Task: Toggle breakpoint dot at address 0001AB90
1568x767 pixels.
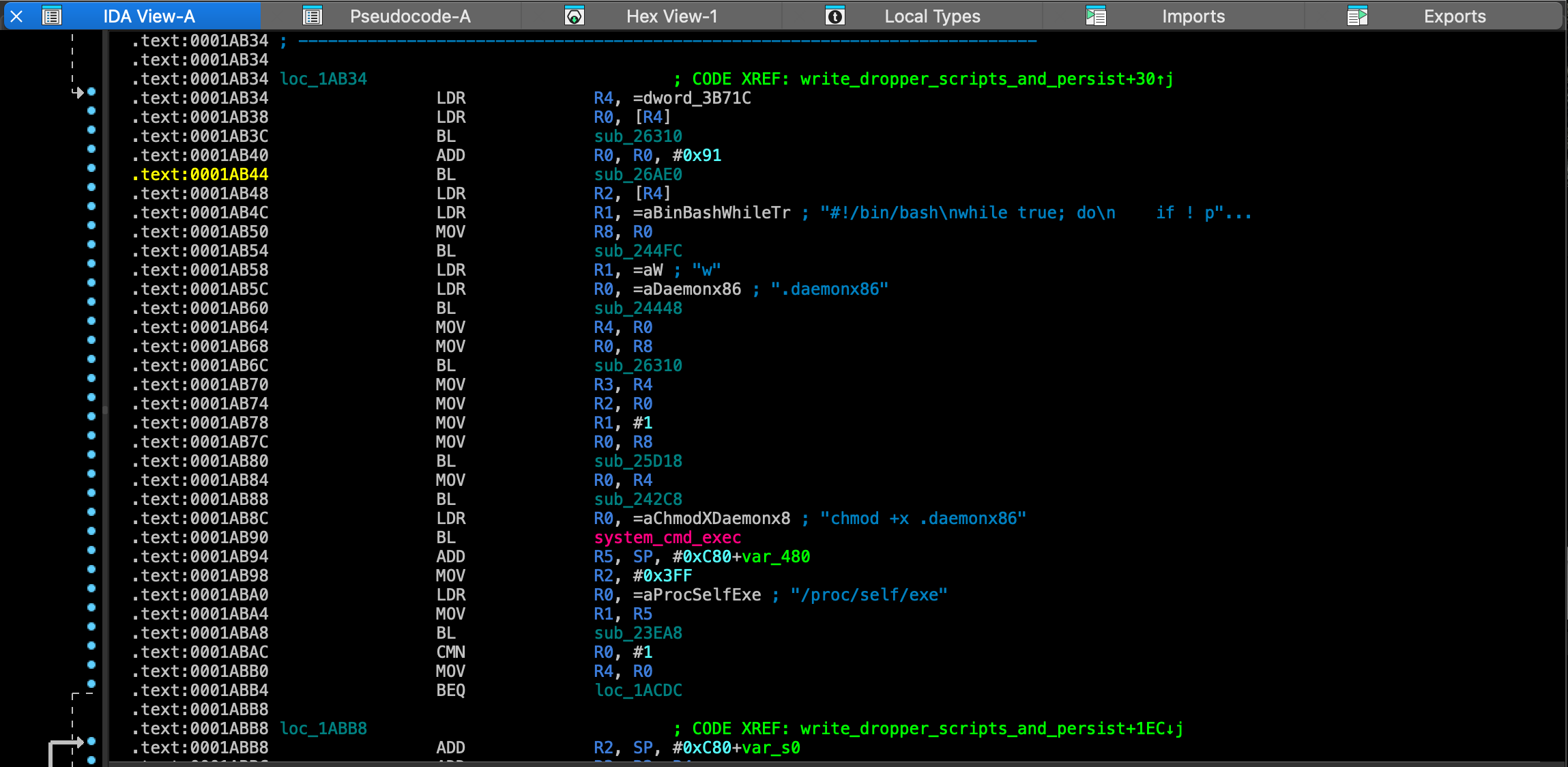Action: (x=91, y=531)
